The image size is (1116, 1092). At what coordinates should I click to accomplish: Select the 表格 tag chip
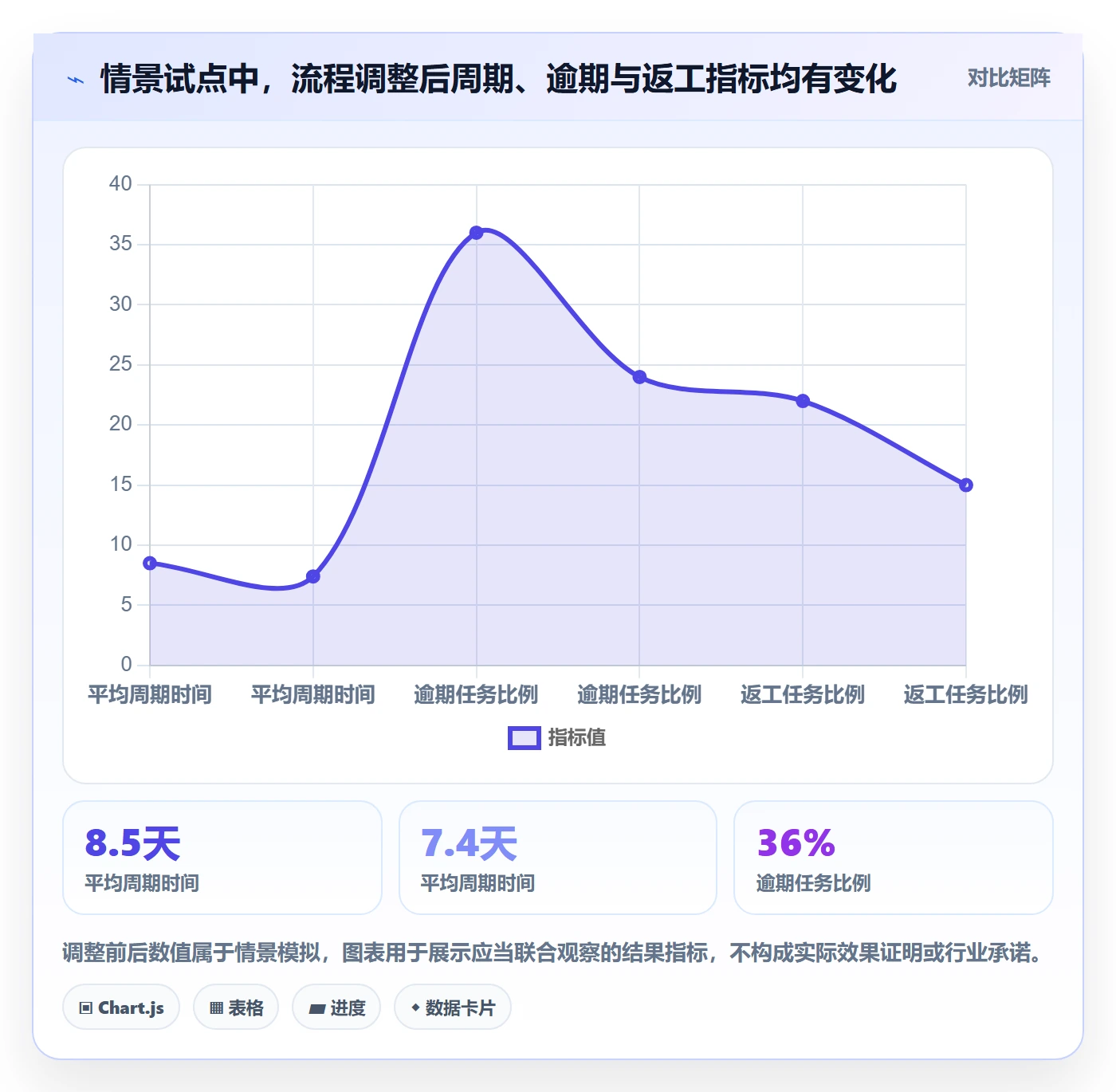click(x=236, y=1008)
